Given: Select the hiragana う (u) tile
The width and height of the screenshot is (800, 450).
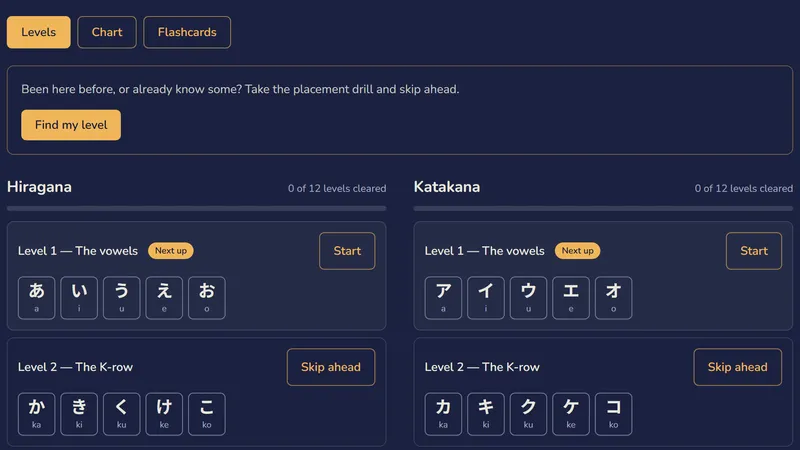Looking at the screenshot, I should click(121, 298).
